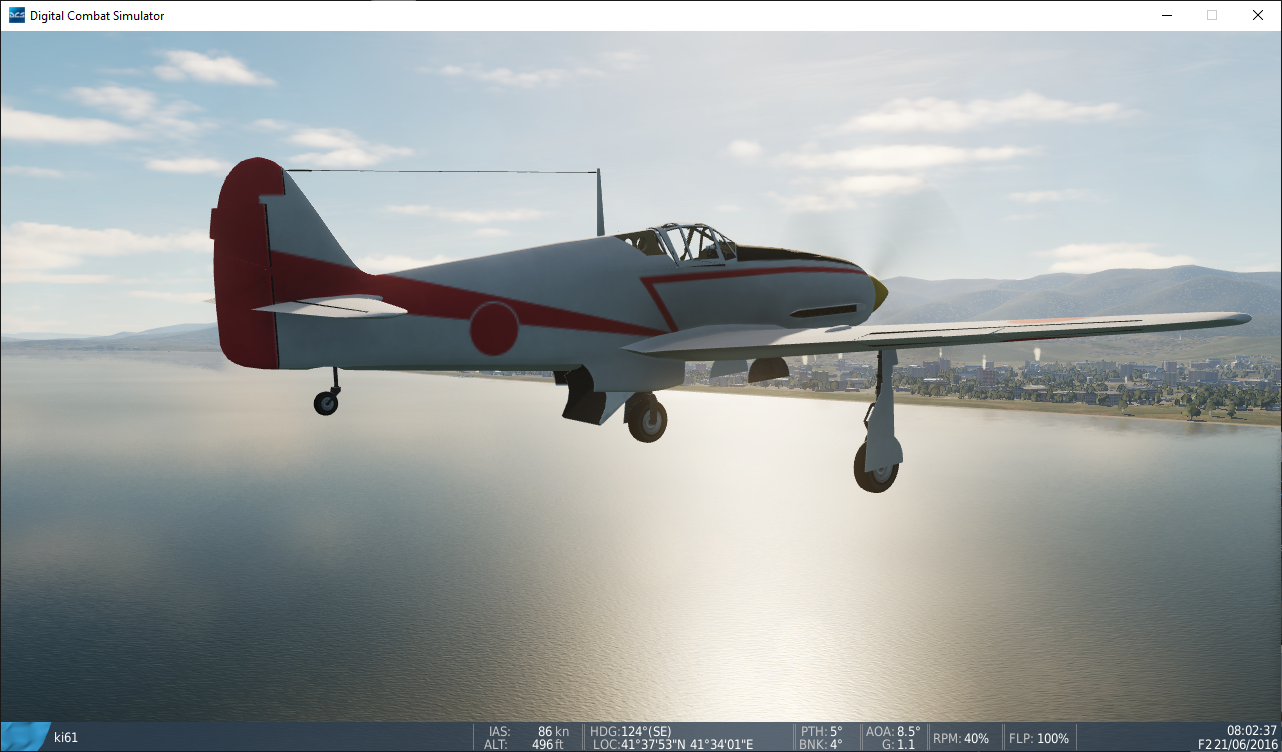
Task: Click the ki61 aircraft name label
Action: coord(66,738)
